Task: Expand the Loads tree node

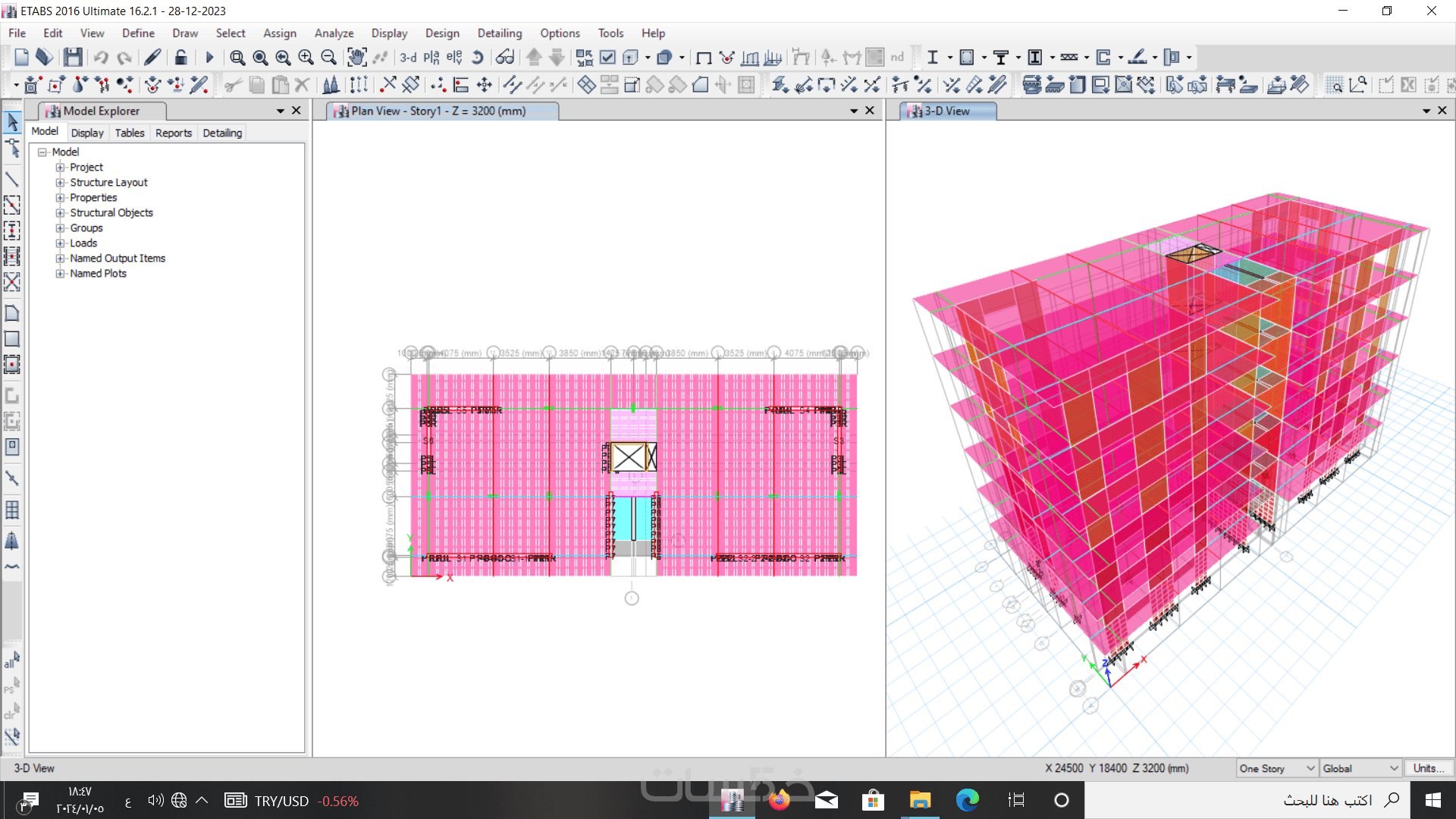Action: (x=60, y=243)
